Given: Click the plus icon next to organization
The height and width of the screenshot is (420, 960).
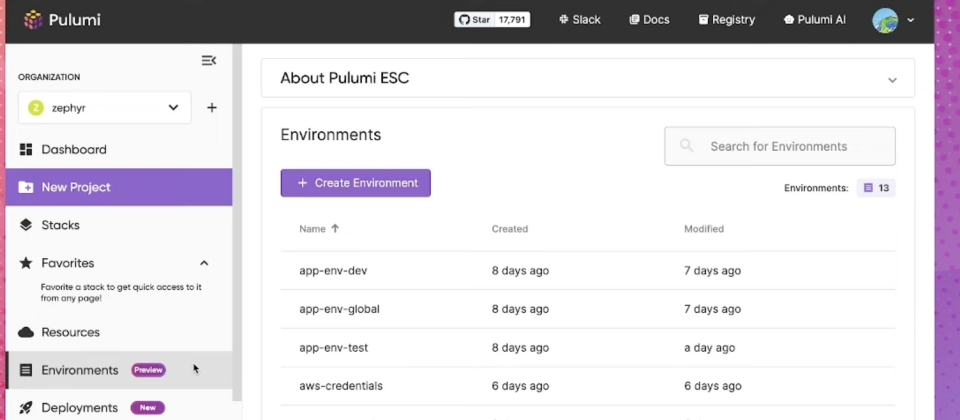Looking at the screenshot, I should (x=212, y=108).
